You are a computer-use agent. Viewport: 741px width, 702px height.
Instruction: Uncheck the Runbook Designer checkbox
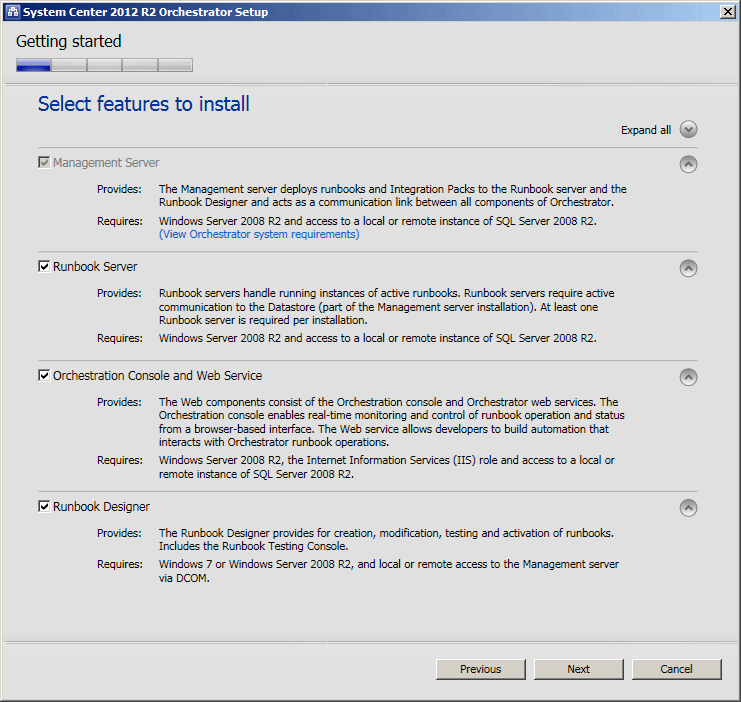pos(44,506)
